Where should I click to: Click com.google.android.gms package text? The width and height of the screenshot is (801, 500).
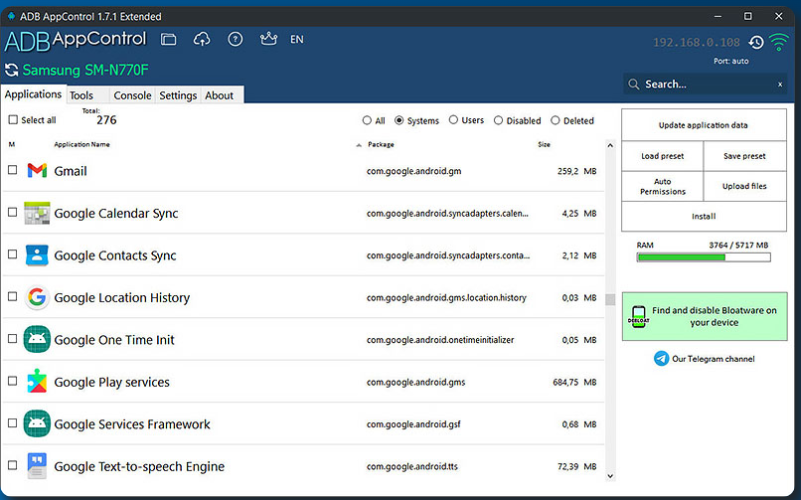pos(416,382)
